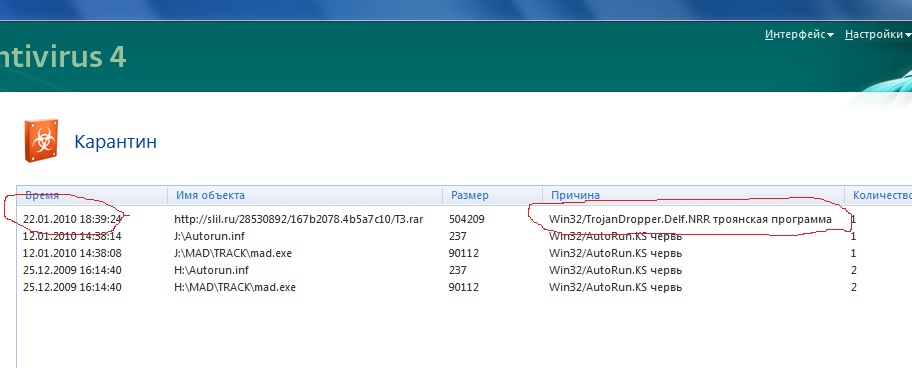Click size value 504209
This screenshot has height=368, width=912.
pyautogui.click(x=466, y=219)
